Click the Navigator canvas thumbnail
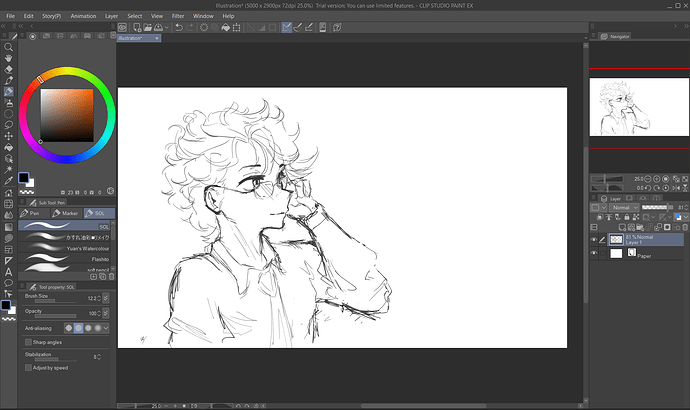This screenshot has height=410, width=690. click(x=639, y=107)
